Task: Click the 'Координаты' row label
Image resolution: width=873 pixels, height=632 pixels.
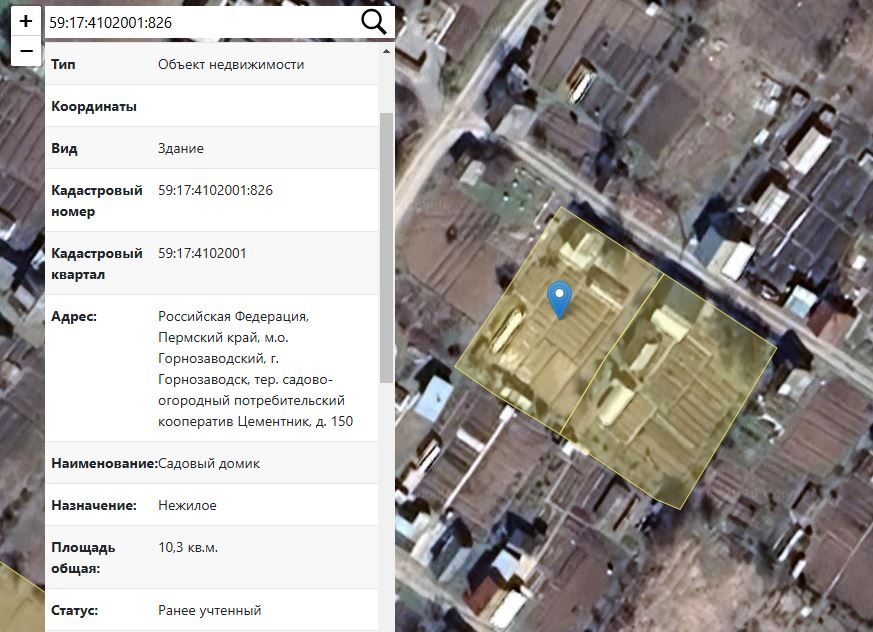Action: (x=94, y=106)
